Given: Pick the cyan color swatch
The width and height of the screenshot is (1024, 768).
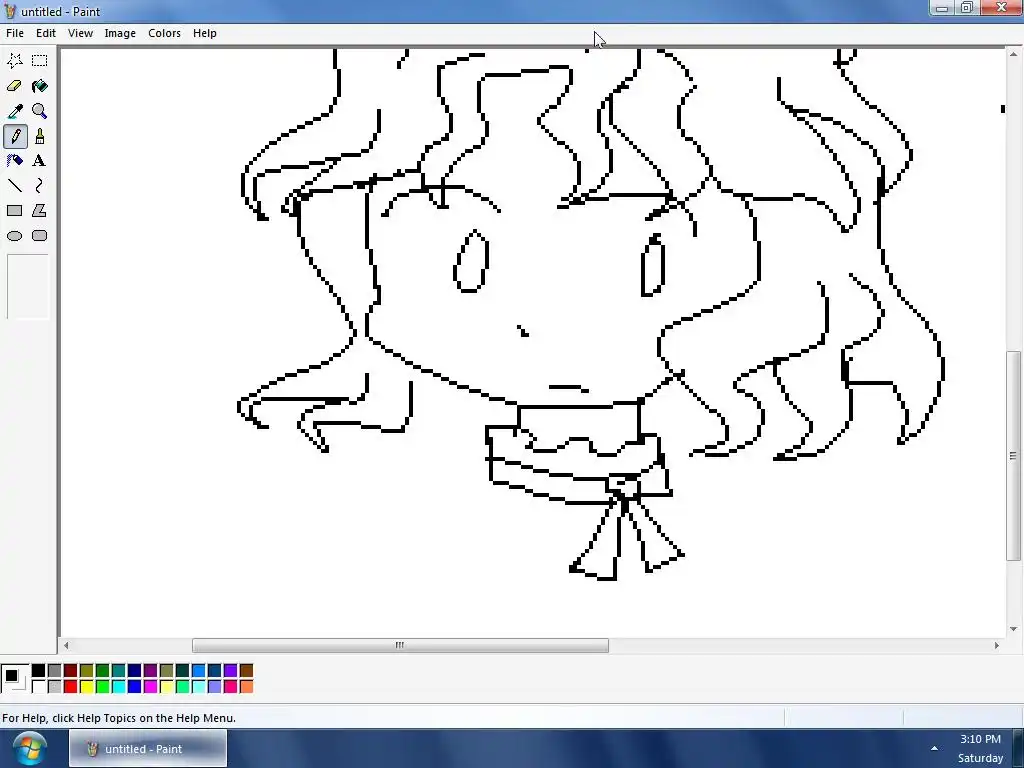Looking at the screenshot, I should [x=118, y=686].
